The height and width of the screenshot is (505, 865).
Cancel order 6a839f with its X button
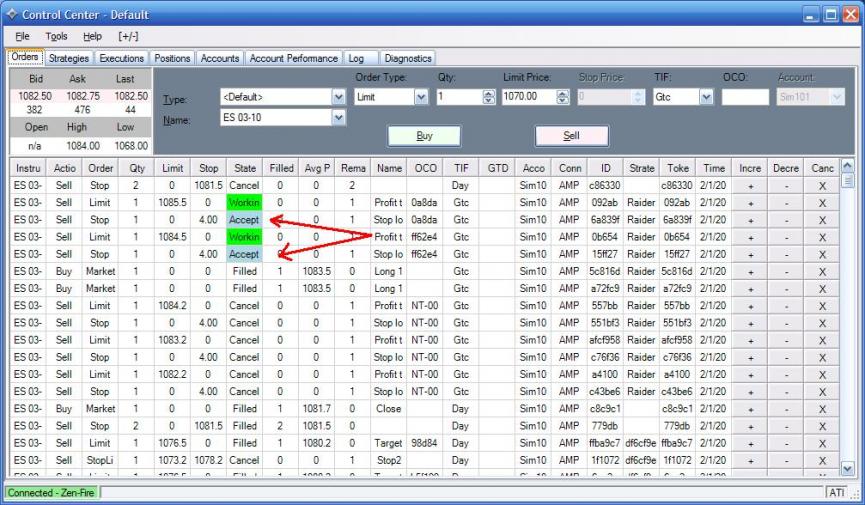pos(822,220)
